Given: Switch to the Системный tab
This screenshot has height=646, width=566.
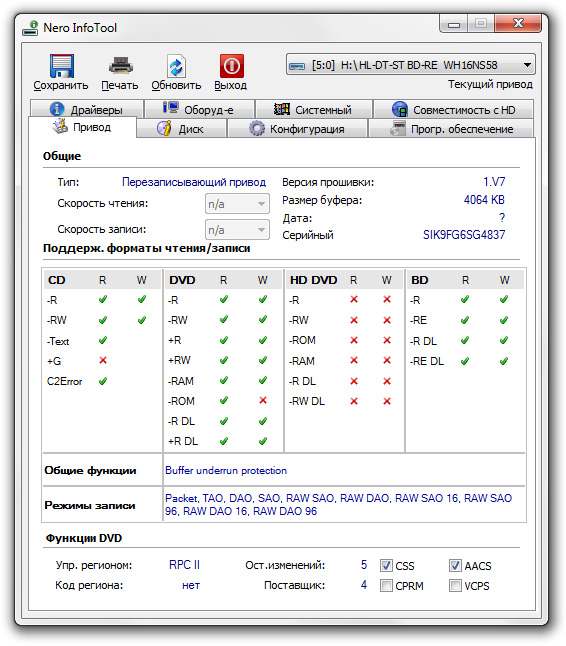Looking at the screenshot, I should point(314,110).
